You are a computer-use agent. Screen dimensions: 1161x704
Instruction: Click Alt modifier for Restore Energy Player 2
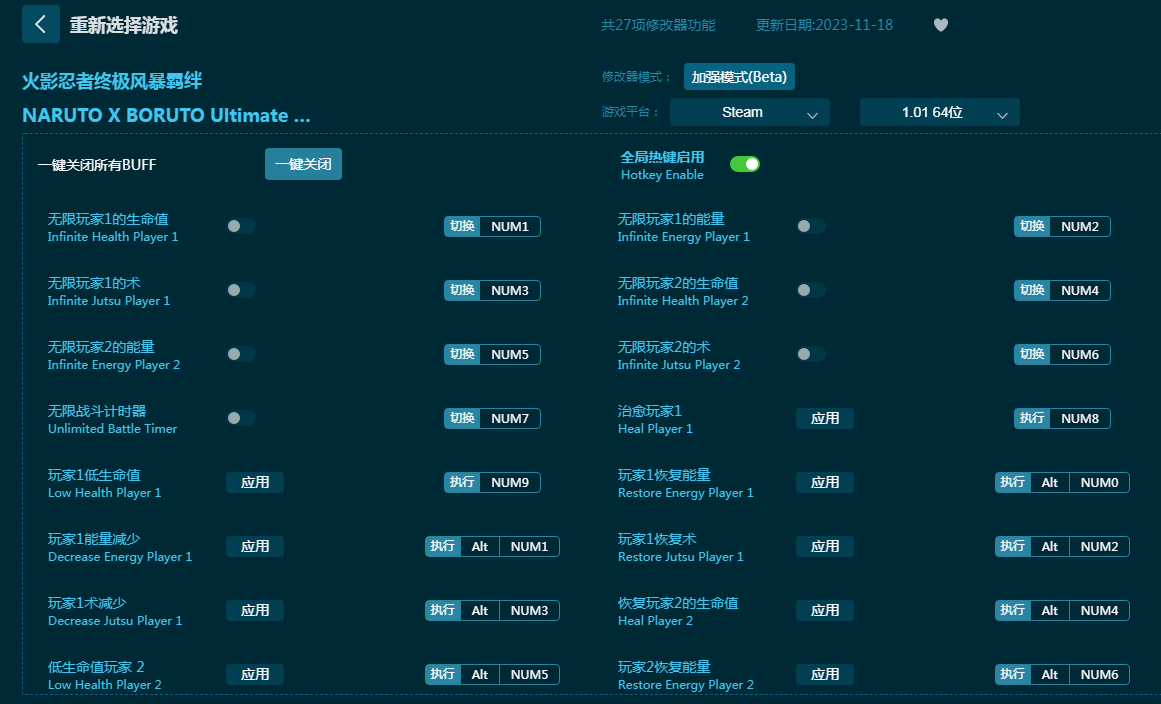click(x=1049, y=675)
